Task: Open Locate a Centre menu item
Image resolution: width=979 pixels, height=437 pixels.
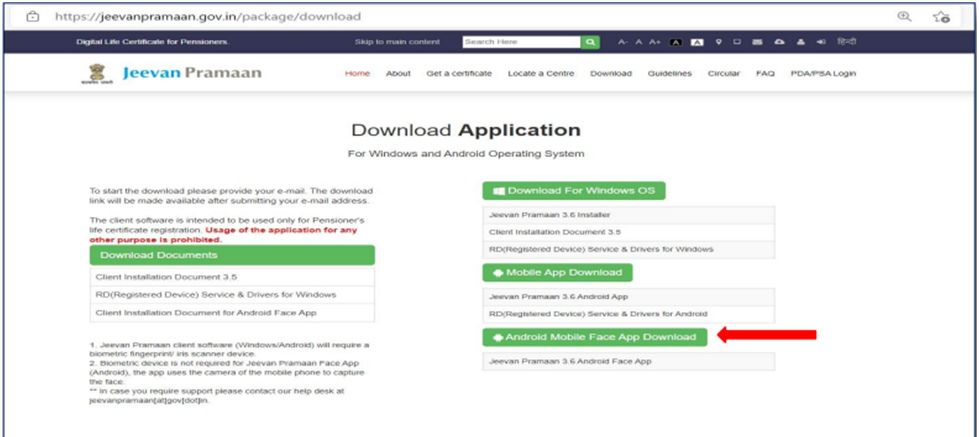Action: coord(541,73)
